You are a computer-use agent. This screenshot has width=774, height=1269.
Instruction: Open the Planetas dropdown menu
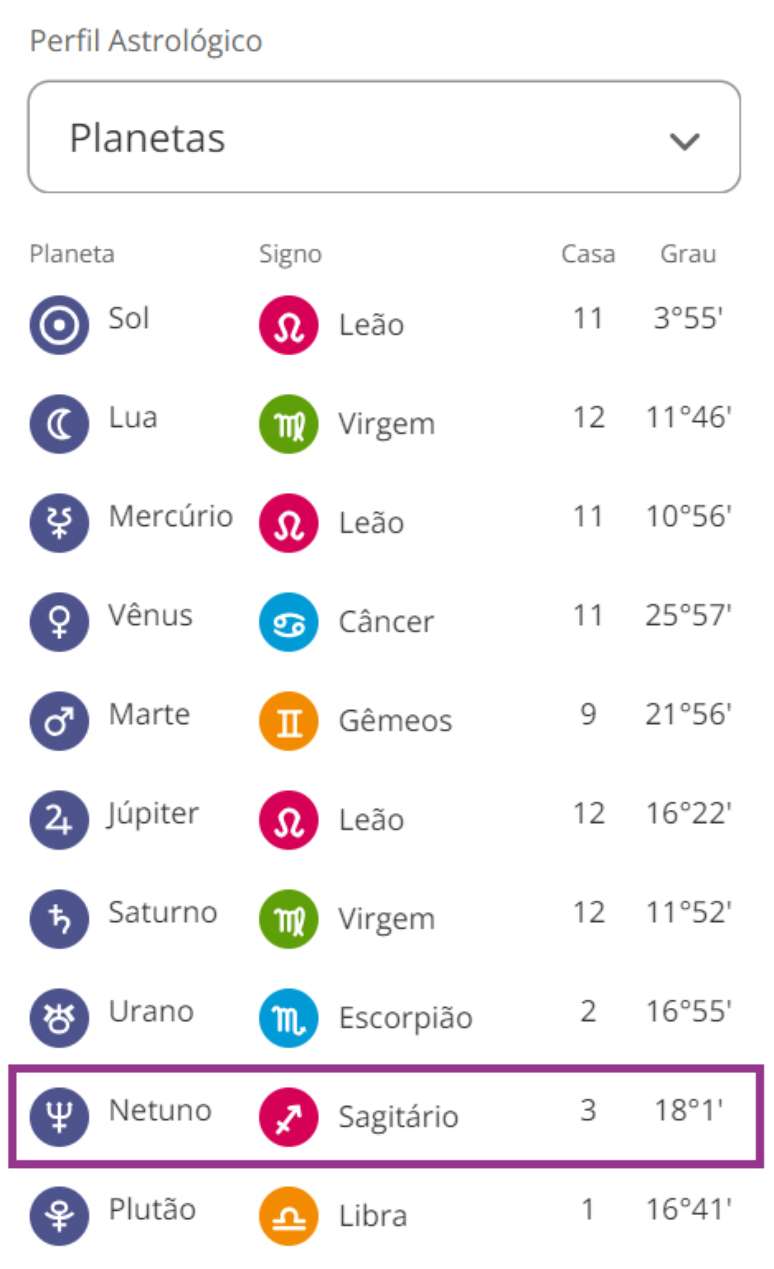383,138
